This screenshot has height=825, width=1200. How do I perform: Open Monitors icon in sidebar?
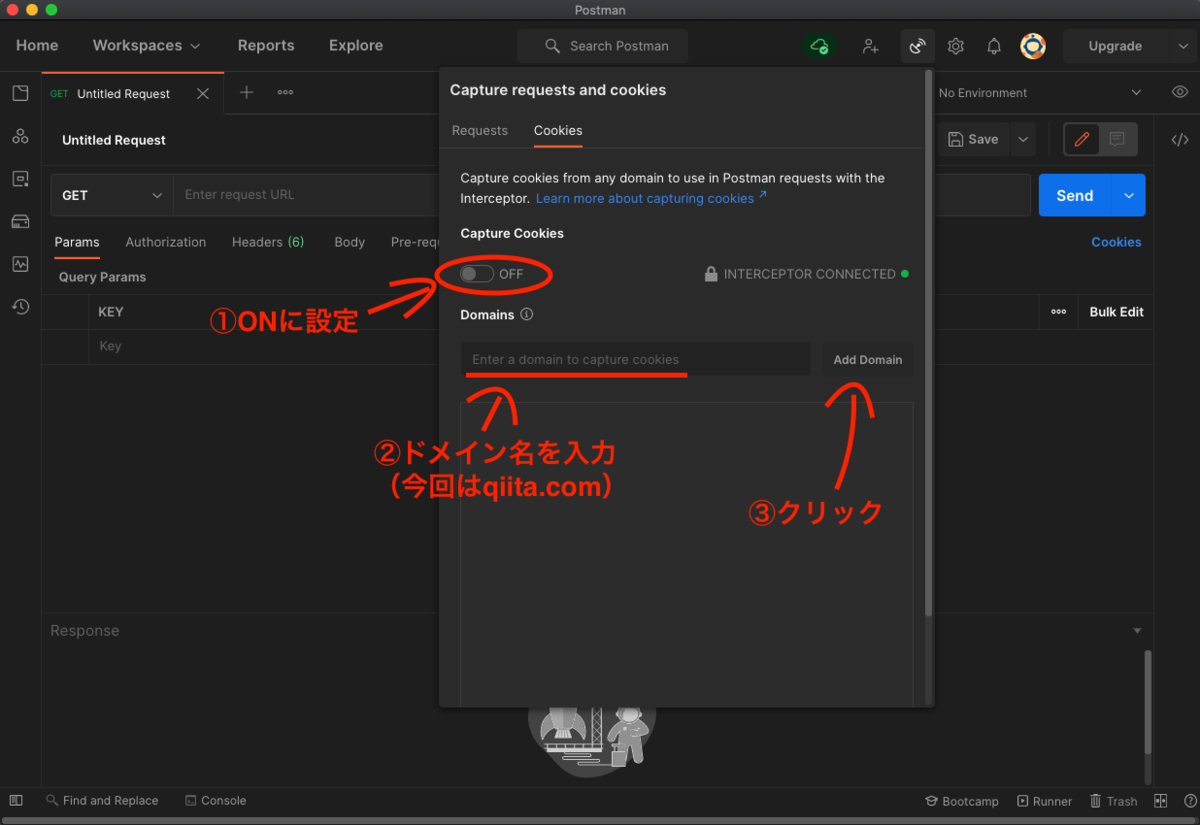click(x=20, y=264)
